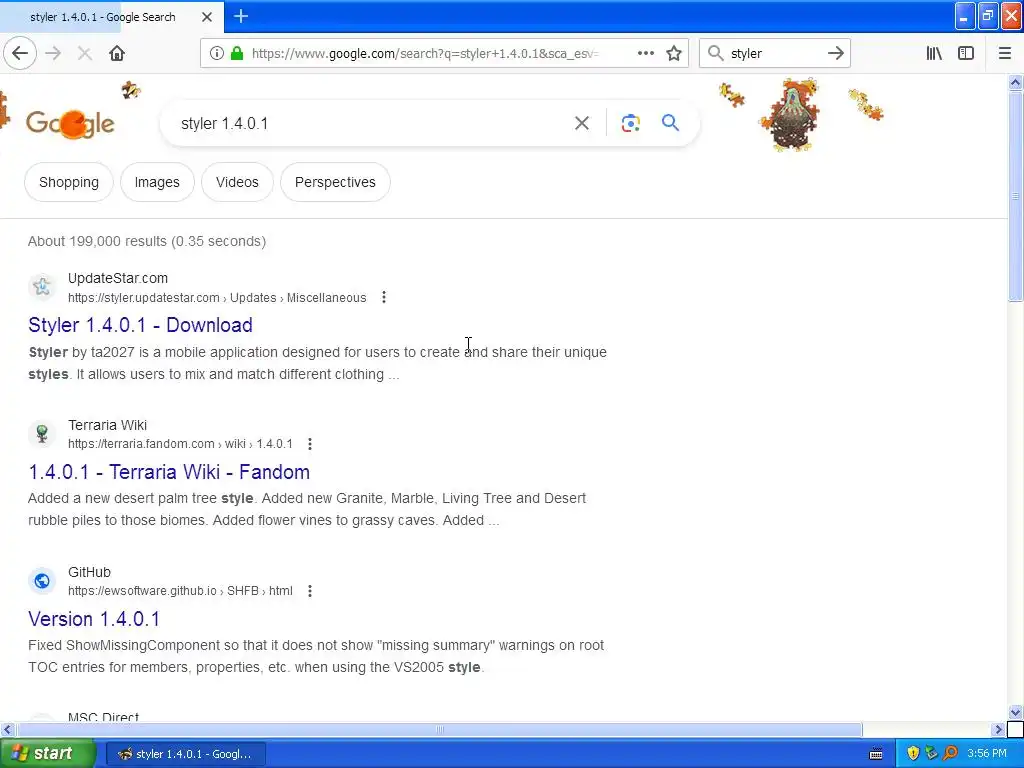1024x768 pixels.
Task: Select the styler 1.4.0.1 - Googl... taskbar button
Action: (x=185, y=754)
